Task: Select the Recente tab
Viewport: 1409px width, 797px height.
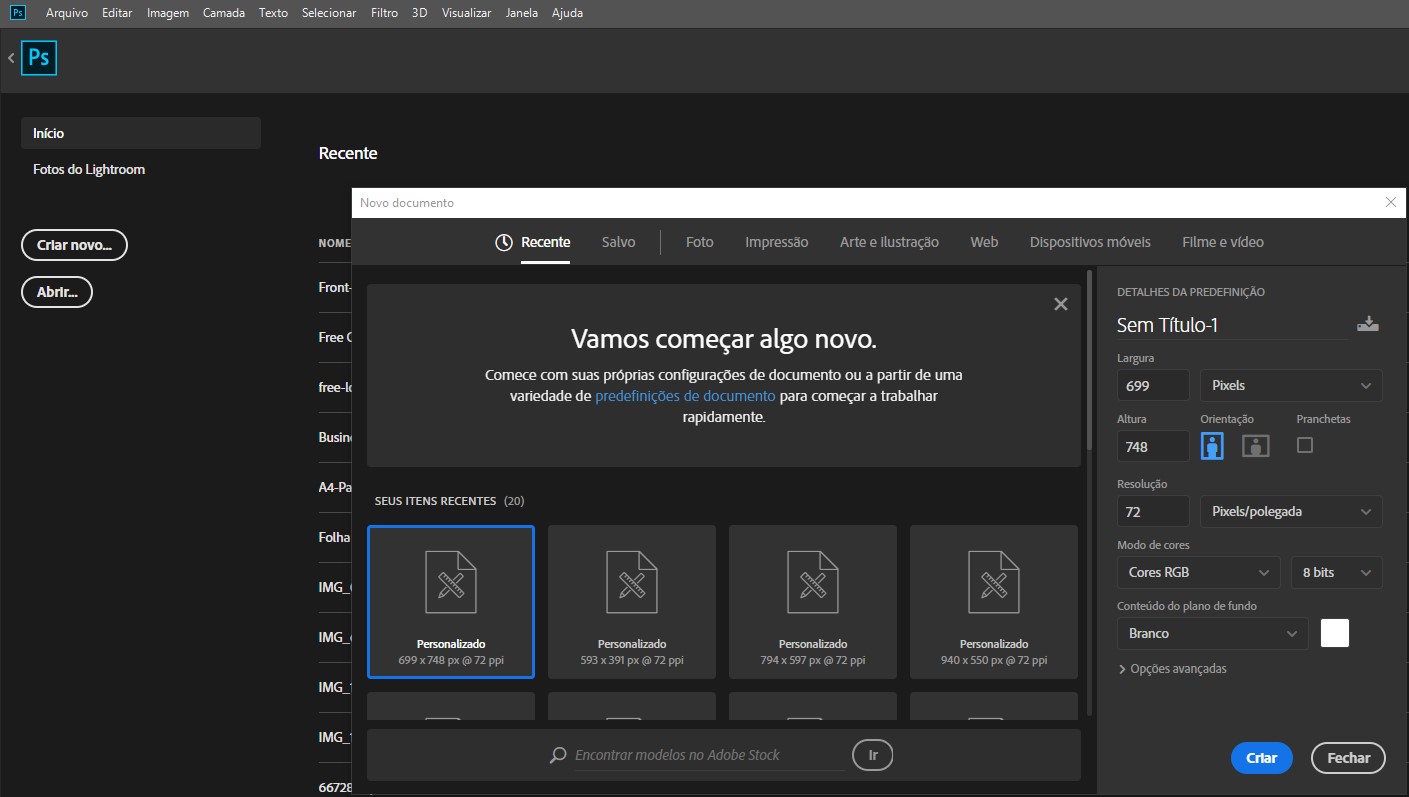Action: 546,242
